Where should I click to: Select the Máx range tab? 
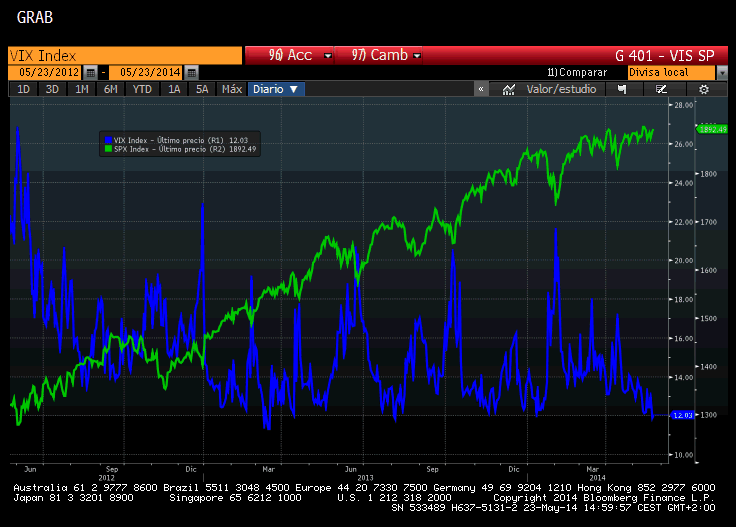pos(231,89)
